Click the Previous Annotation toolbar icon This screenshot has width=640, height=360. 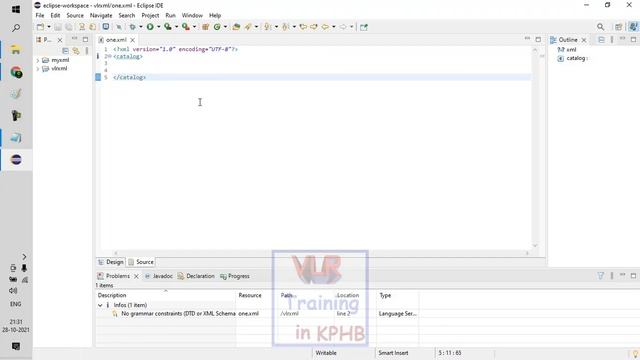tap(285, 27)
